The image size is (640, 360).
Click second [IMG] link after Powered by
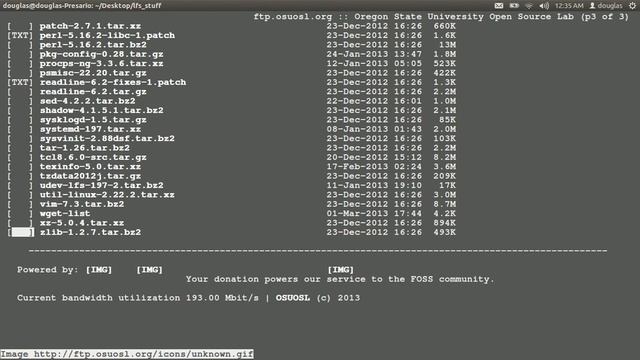coord(149,270)
